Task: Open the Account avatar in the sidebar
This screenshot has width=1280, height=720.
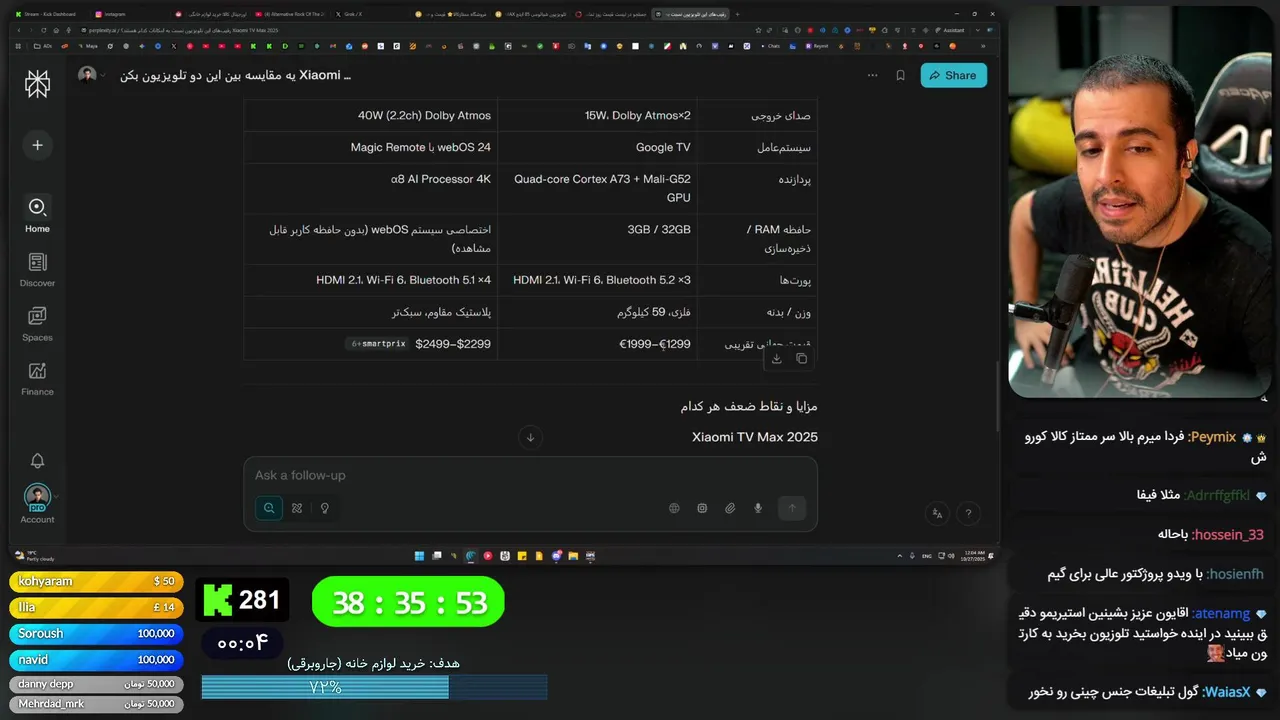Action: [37, 497]
